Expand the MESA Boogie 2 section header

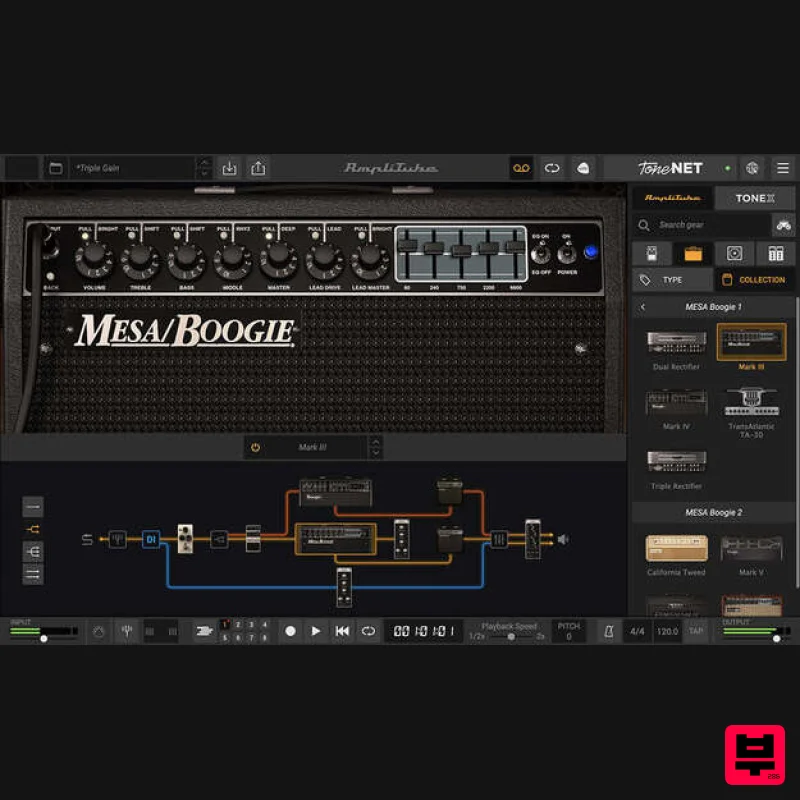(x=712, y=512)
